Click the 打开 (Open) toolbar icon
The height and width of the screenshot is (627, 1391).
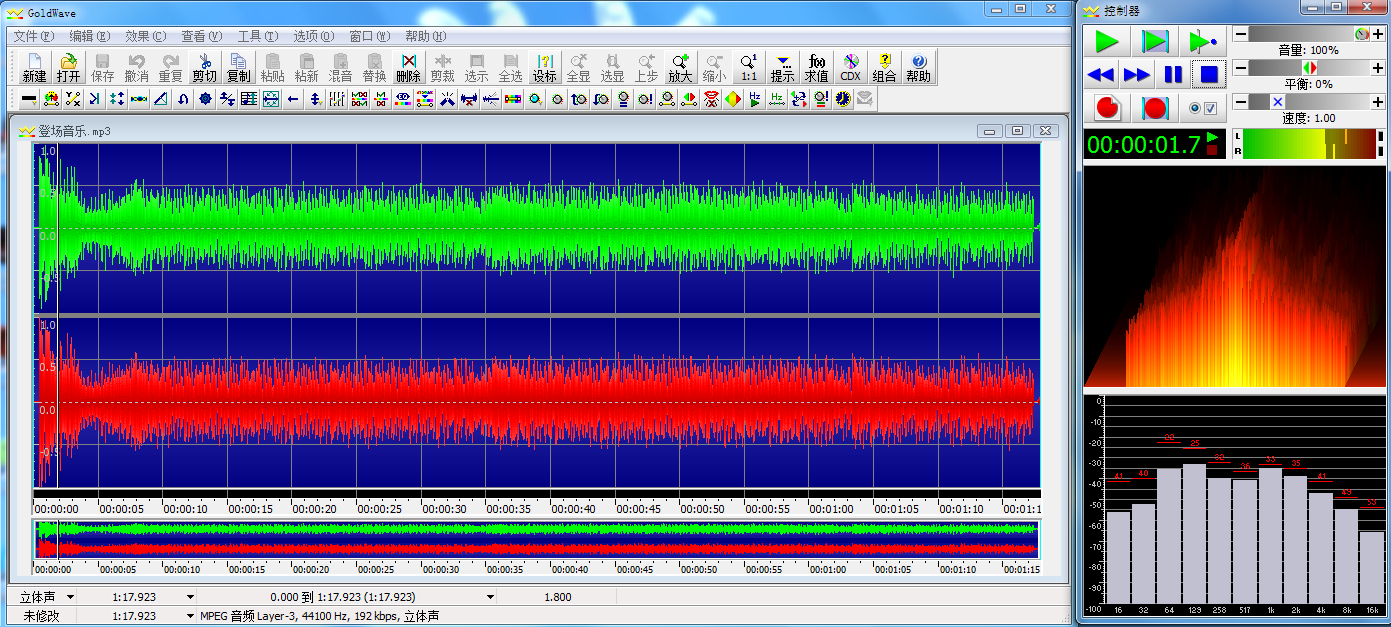(x=68, y=67)
